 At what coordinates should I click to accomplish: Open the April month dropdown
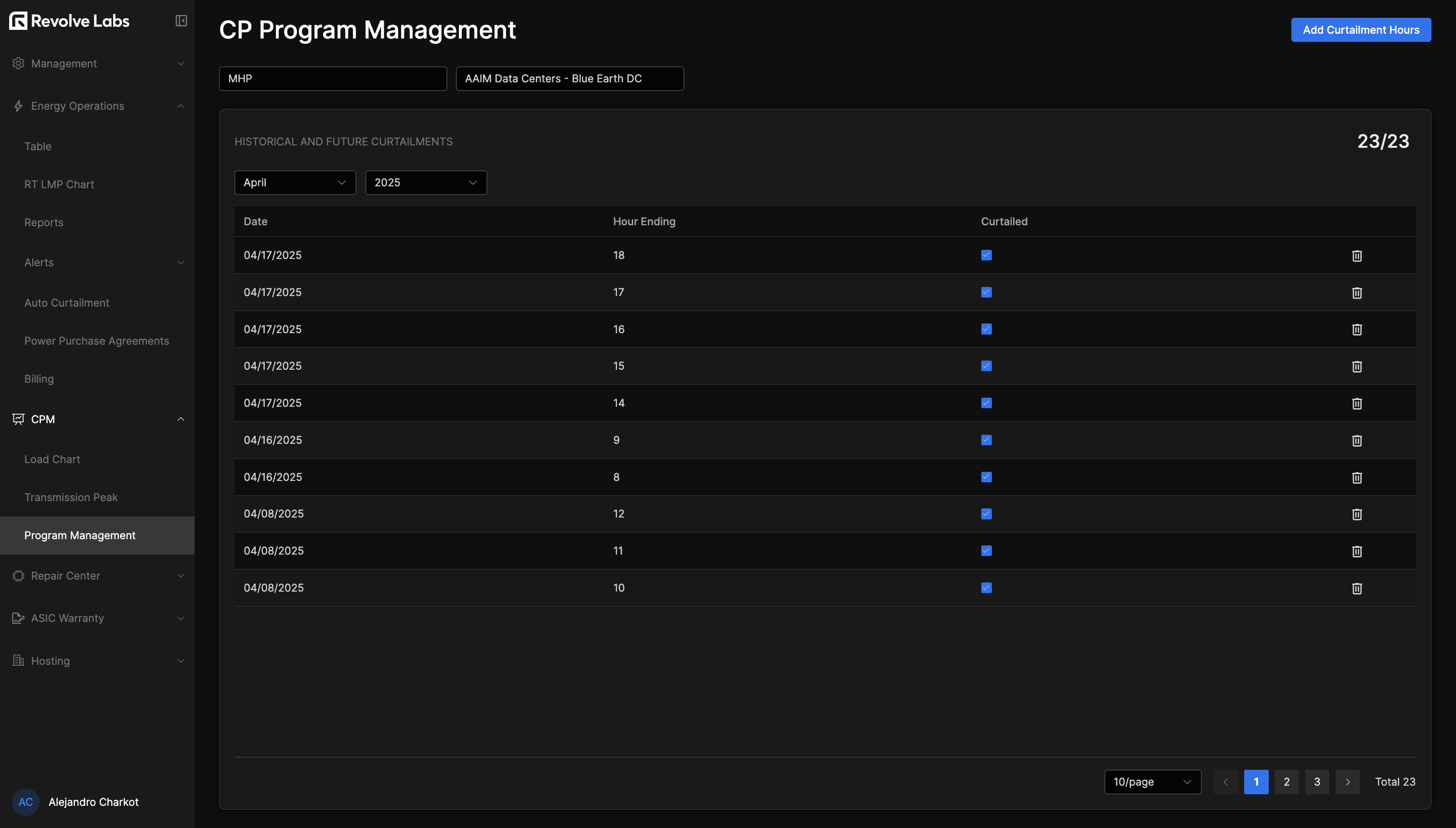pos(295,182)
